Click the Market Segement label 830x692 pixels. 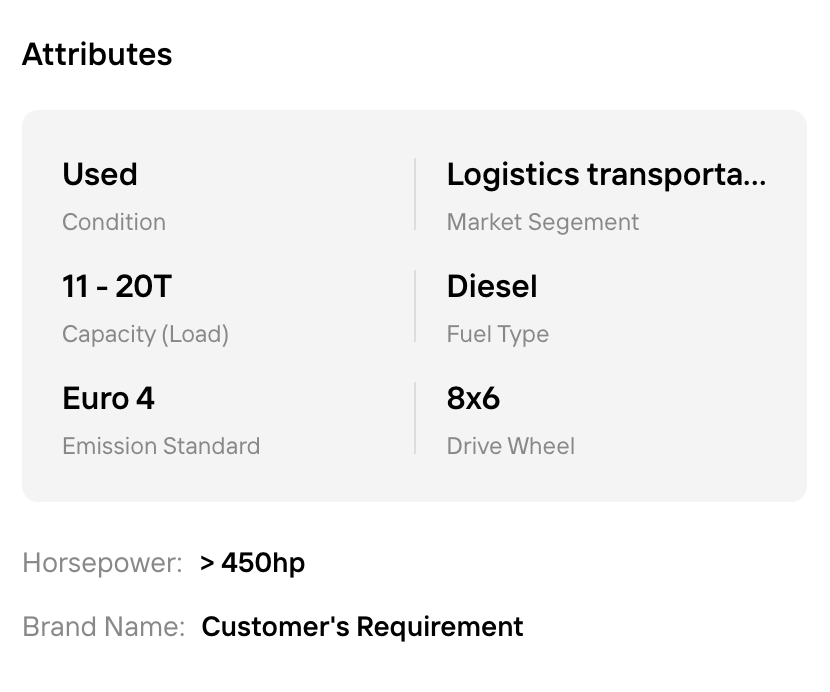[542, 222]
